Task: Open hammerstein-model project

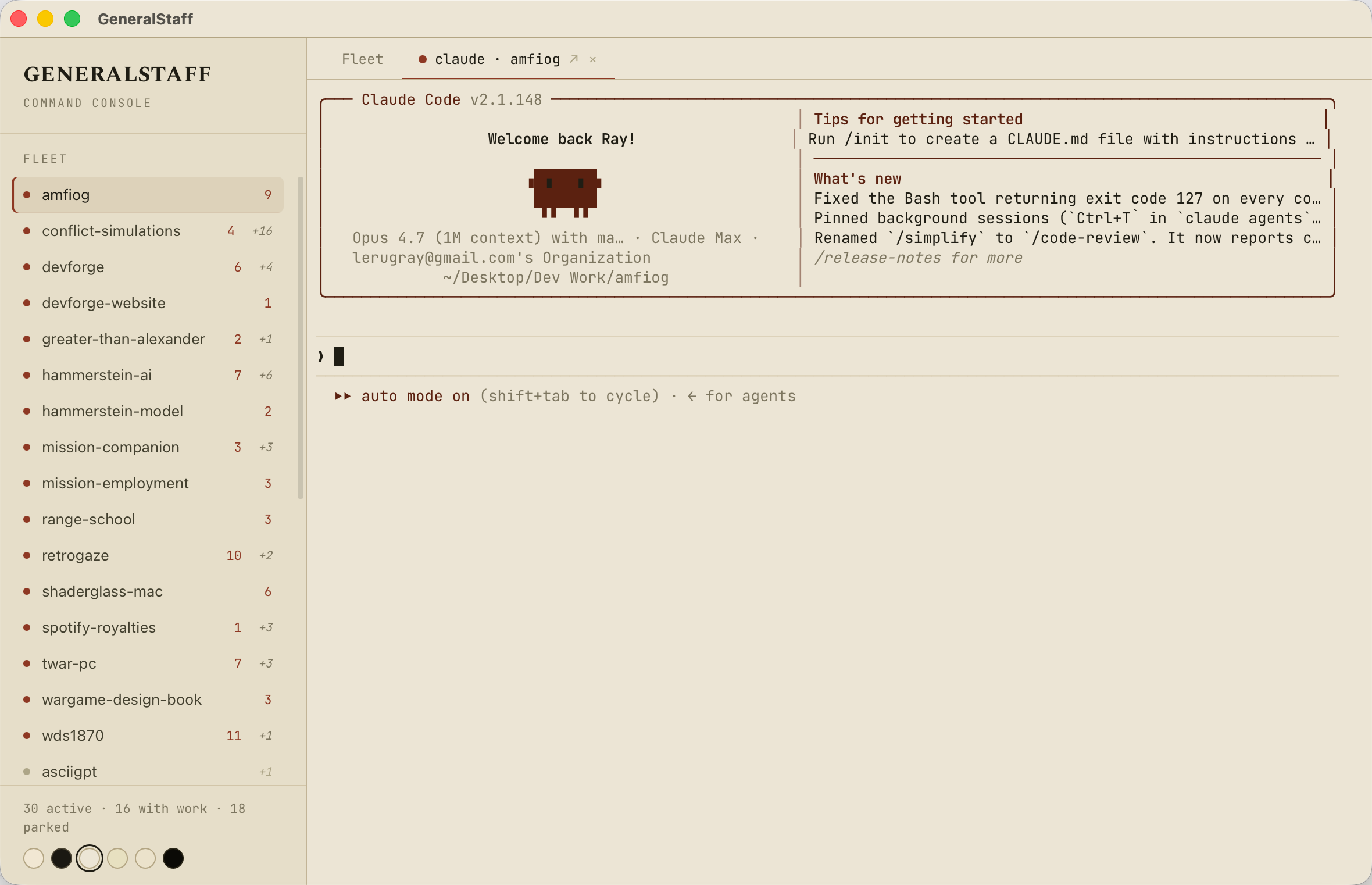Action: click(148, 411)
